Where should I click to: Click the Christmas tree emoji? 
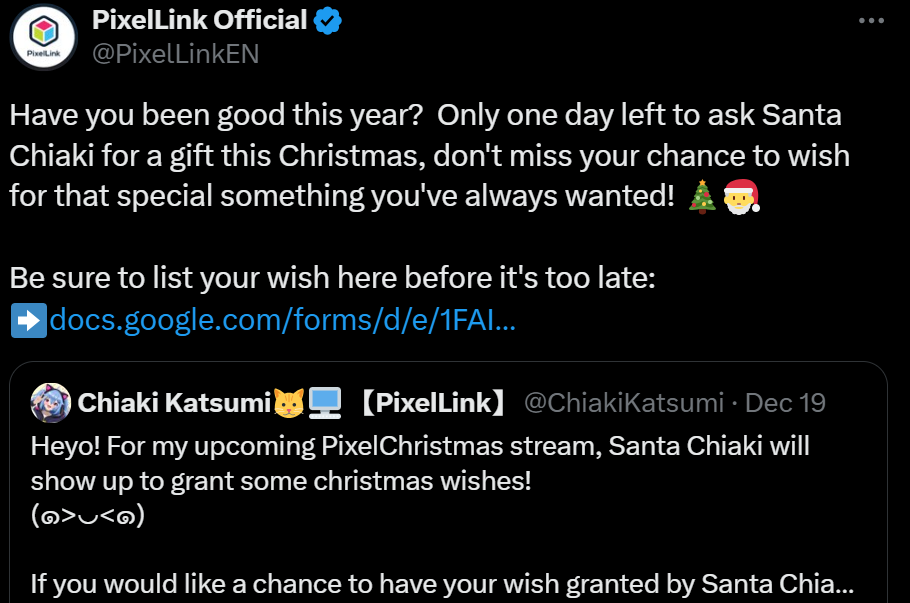pos(702,197)
